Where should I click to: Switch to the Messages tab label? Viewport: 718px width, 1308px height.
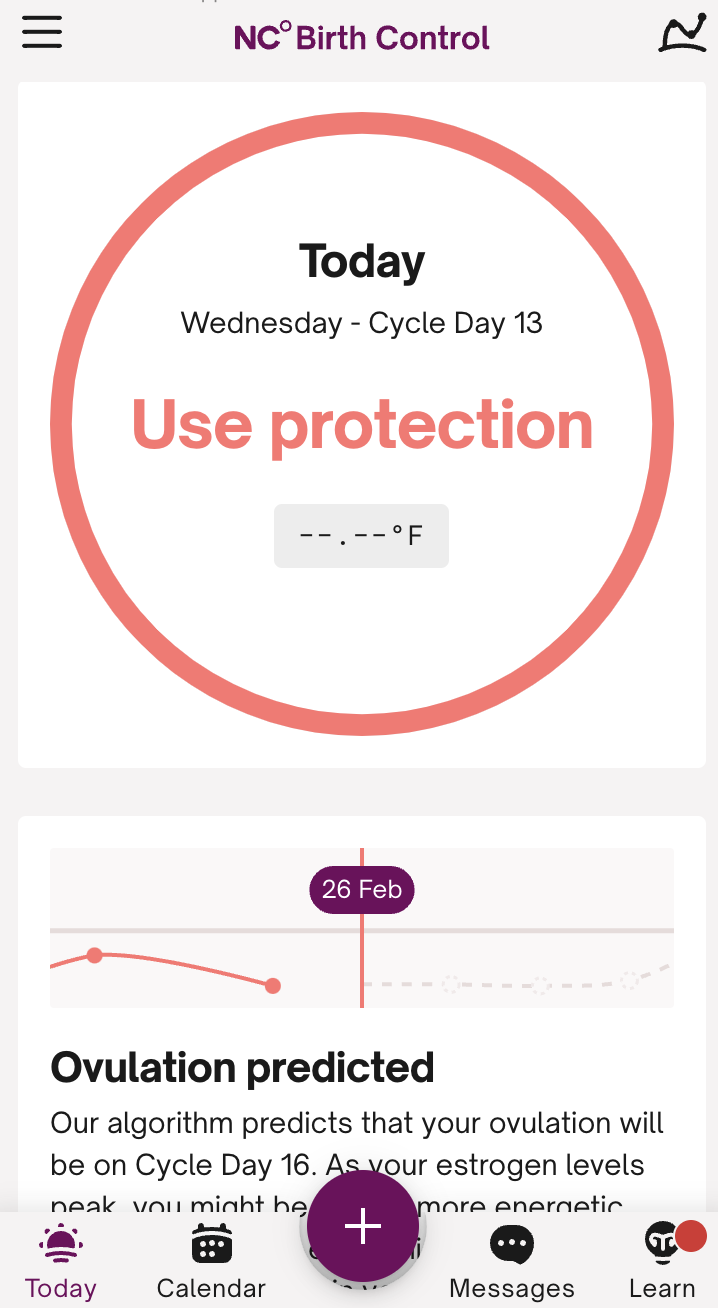512,1288
